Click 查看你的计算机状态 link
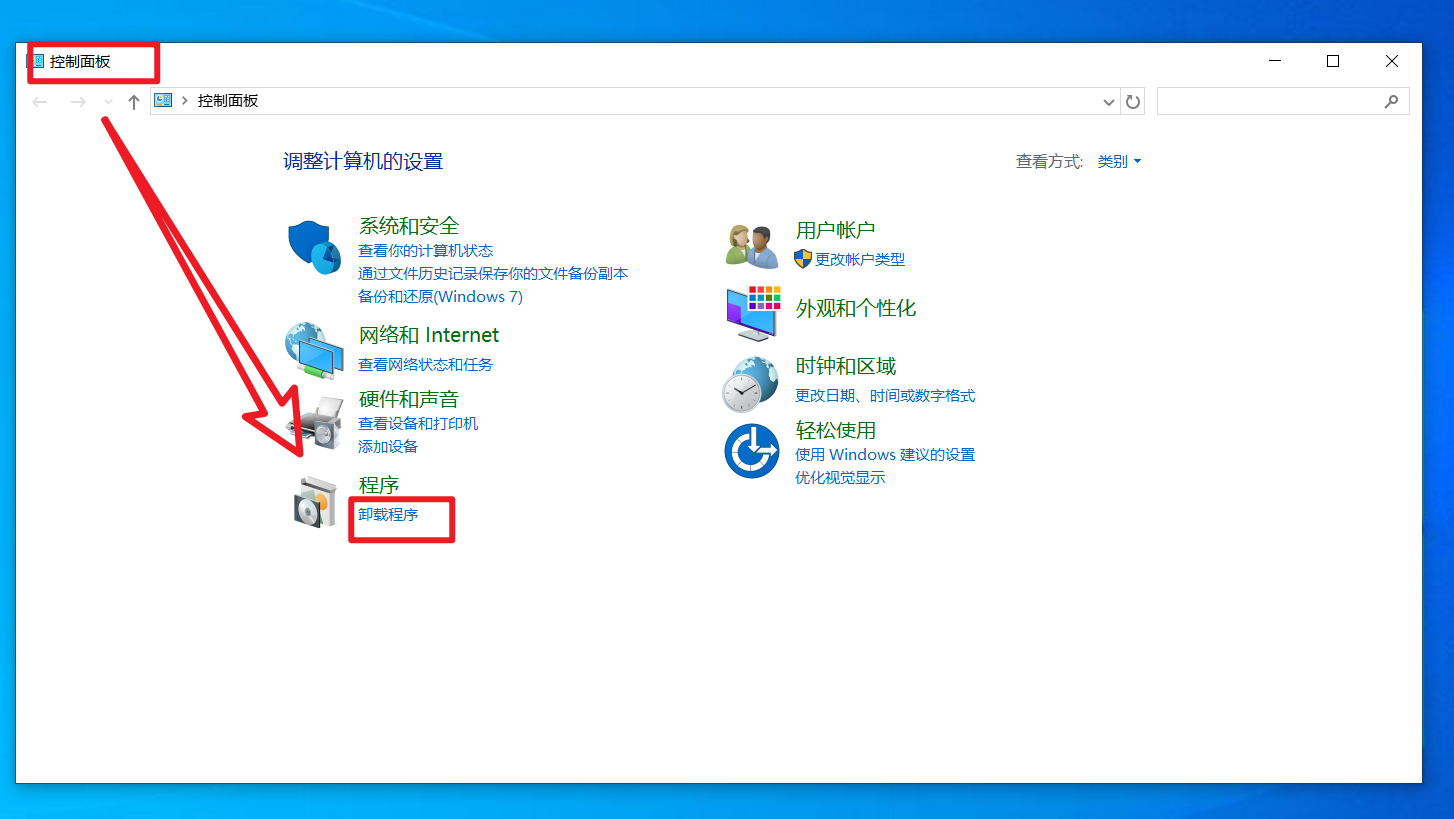Screen dimensions: 1454x819 pos(426,251)
